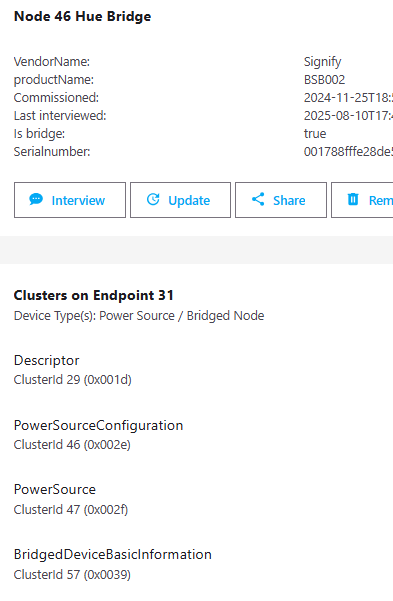The height and width of the screenshot is (601, 393).
Task: Click the Share network icon
Action: click(x=258, y=199)
